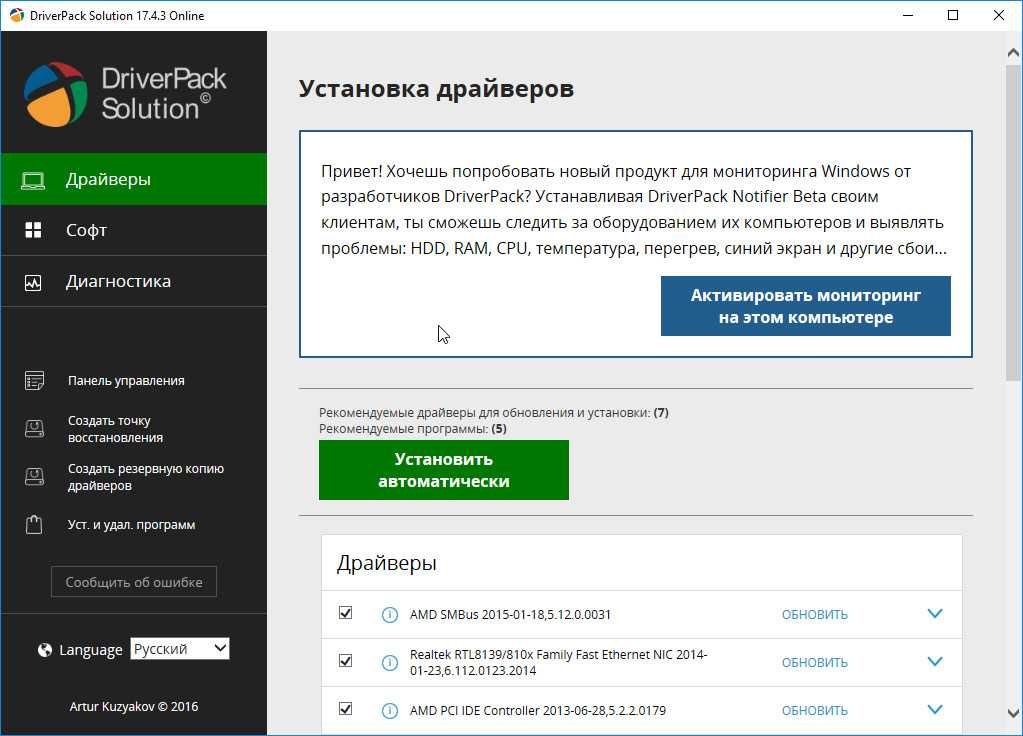Open the Драйверы section in sidebar
The image size is (1023, 736).
coord(134,179)
